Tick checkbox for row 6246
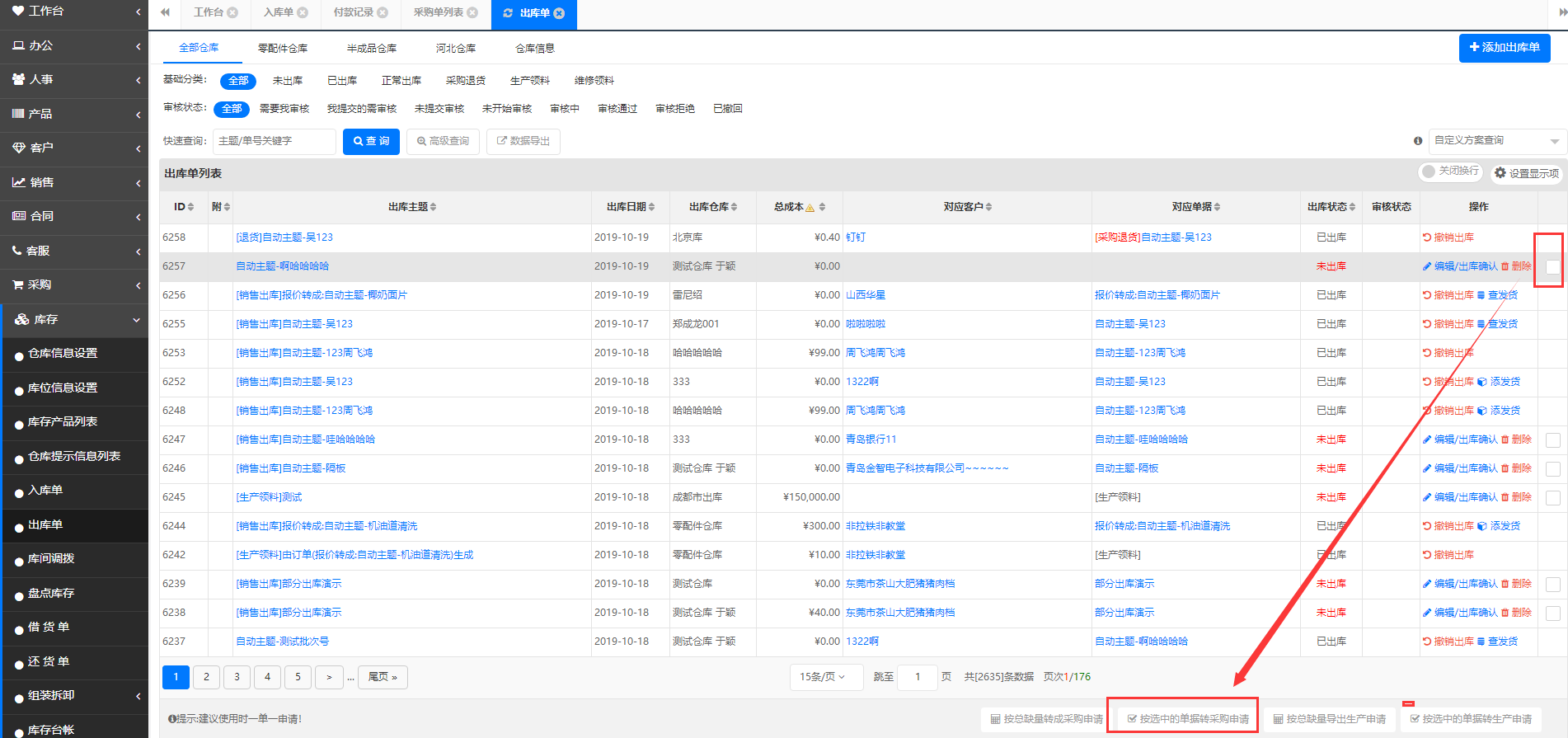 (1552, 469)
